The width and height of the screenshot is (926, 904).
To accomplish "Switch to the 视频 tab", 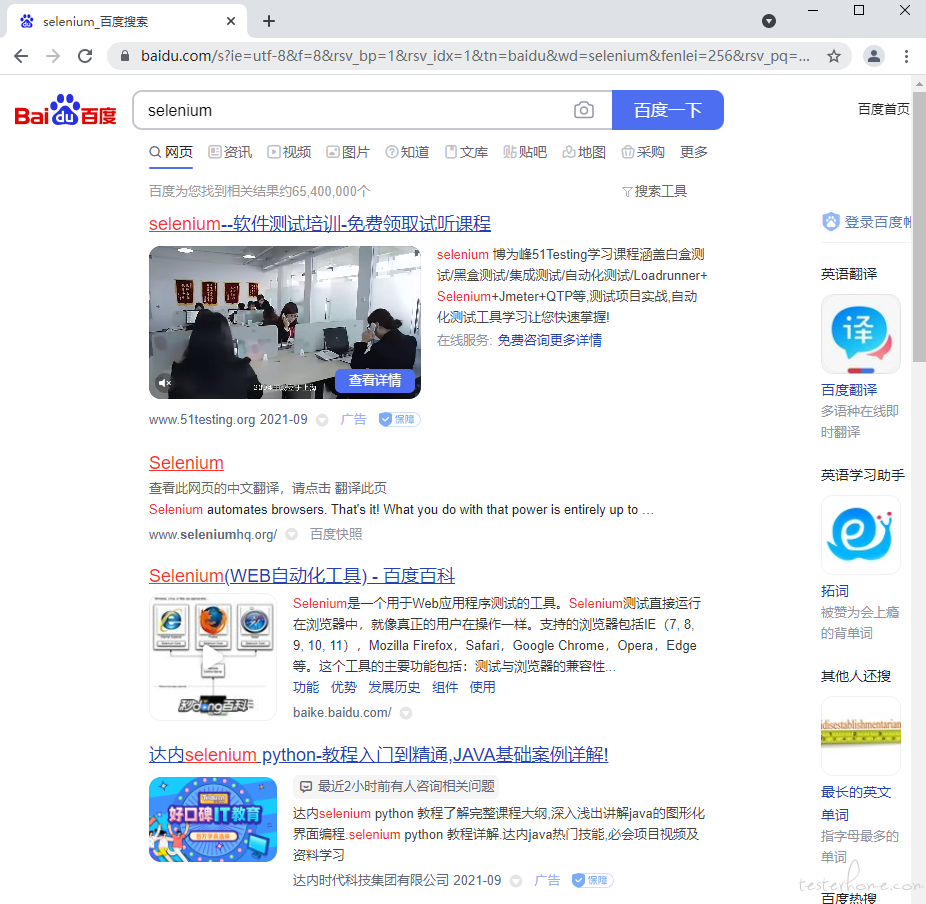I will [x=289, y=152].
